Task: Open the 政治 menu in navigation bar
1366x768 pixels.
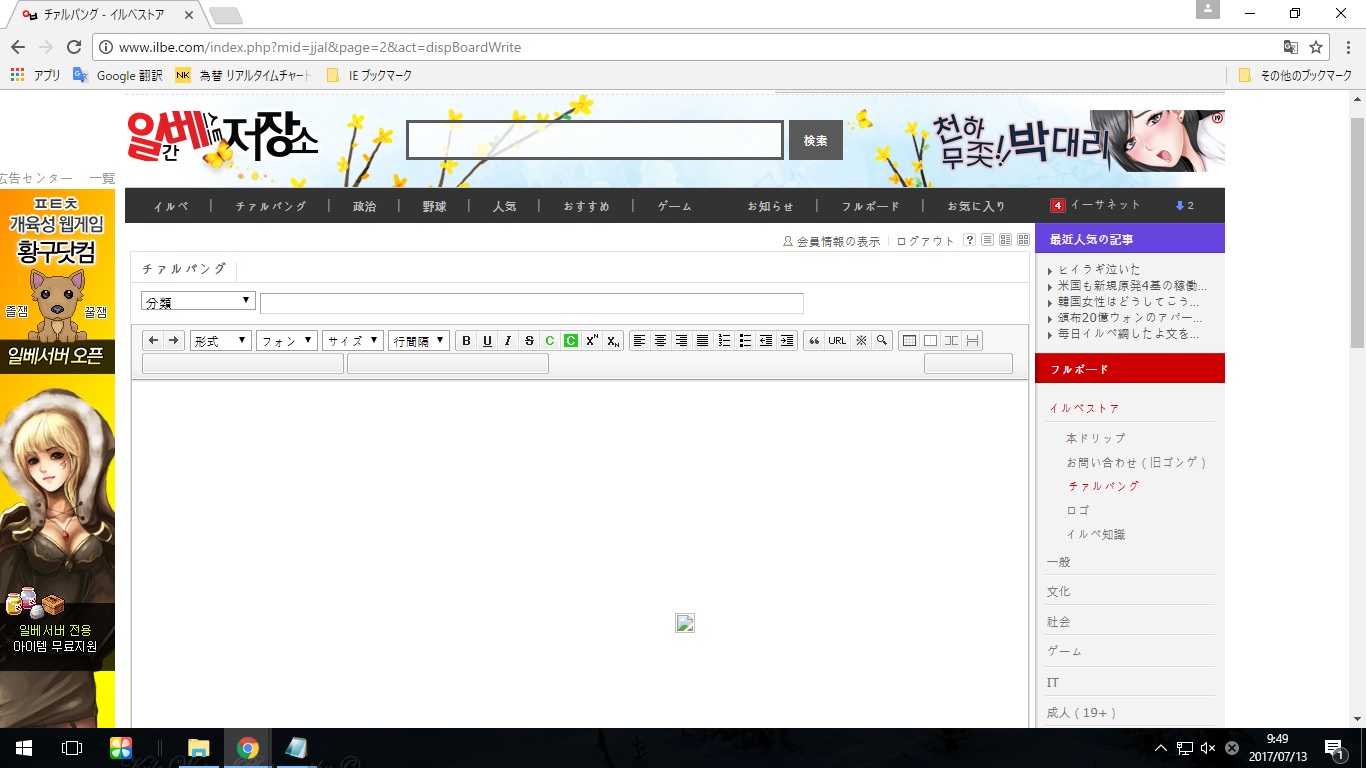Action: (x=364, y=206)
